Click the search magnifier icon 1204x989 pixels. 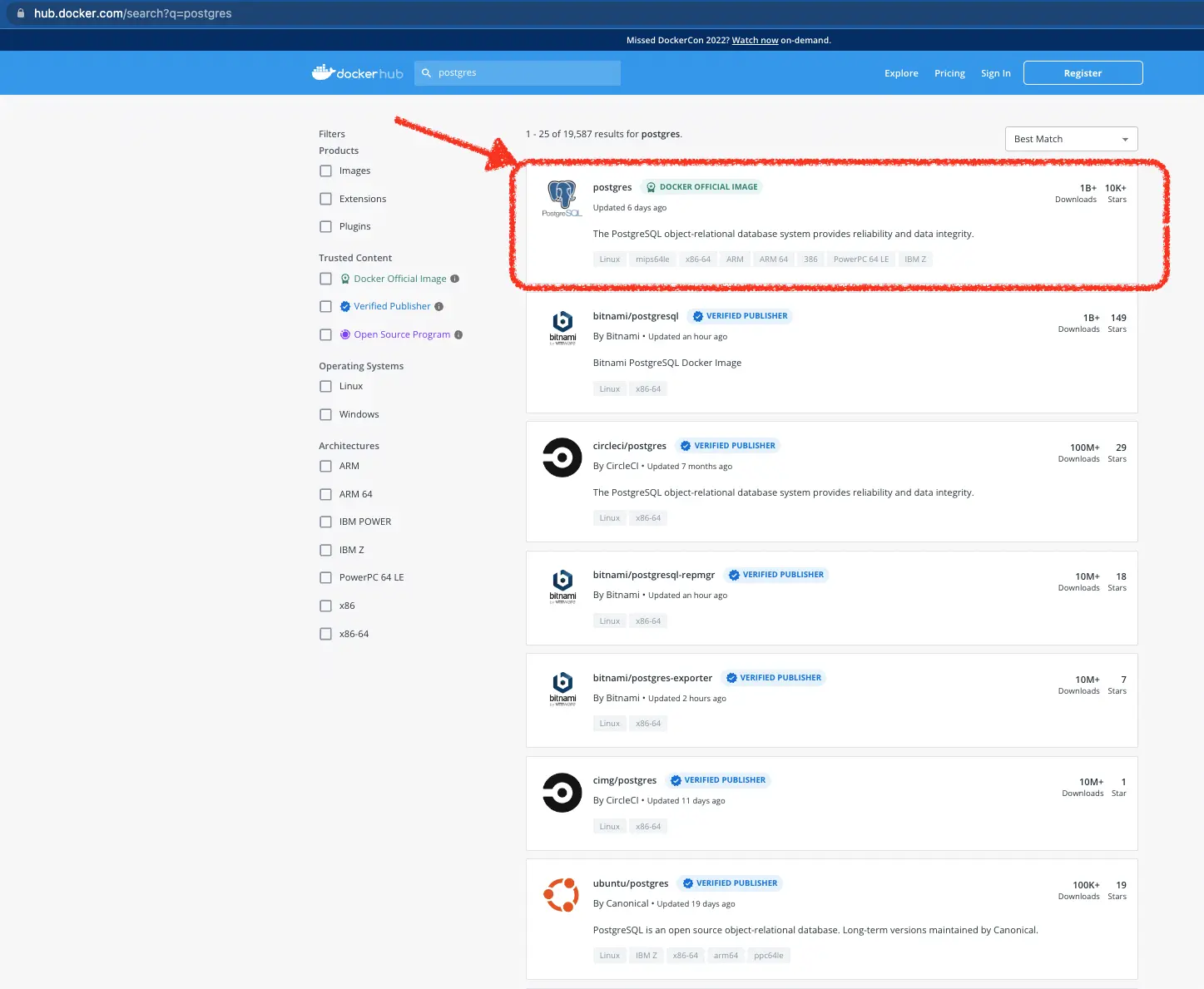[426, 73]
